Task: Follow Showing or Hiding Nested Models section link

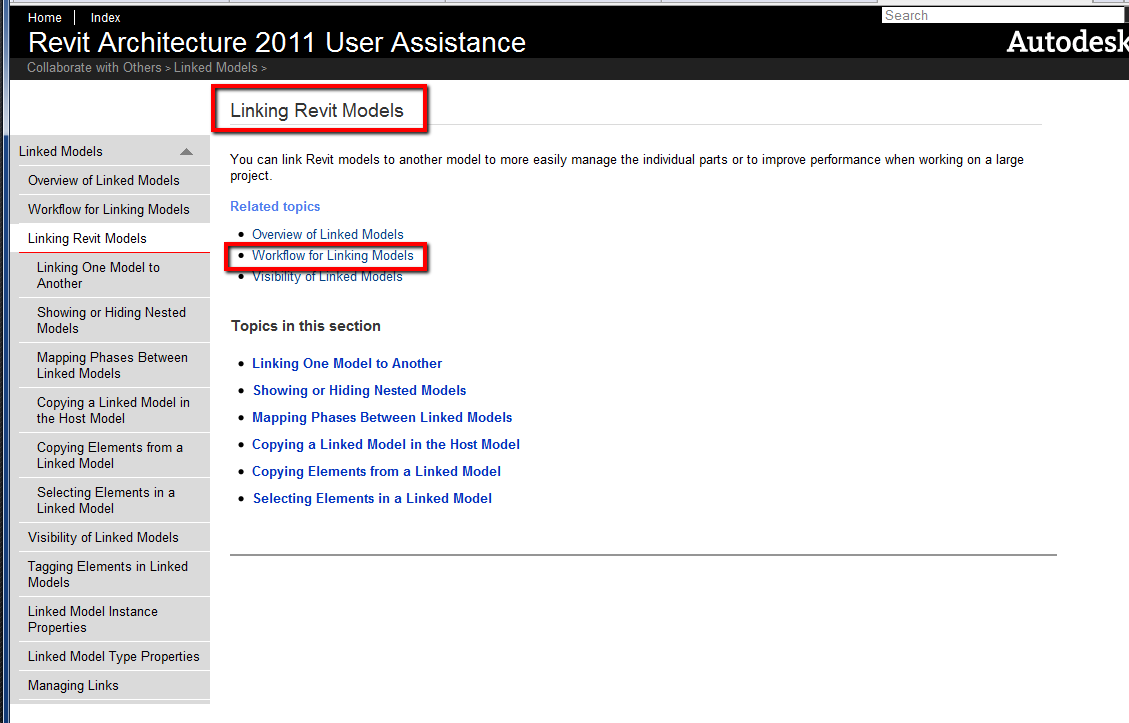Action: coord(359,390)
